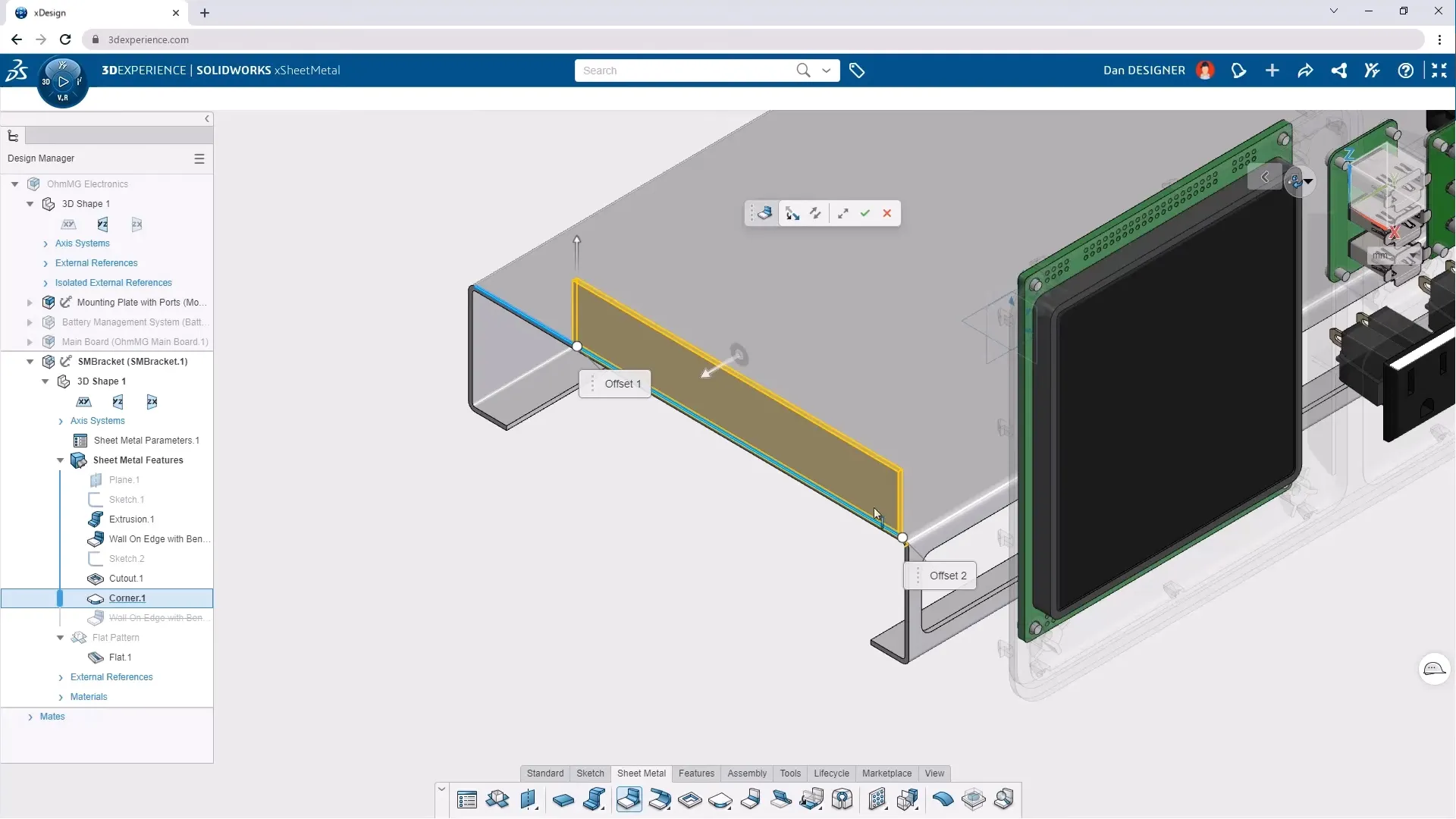Image resolution: width=1456 pixels, height=819 pixels.
Task: Confirm the edit with the green checkmark
Action: click(x=865, y=213)
